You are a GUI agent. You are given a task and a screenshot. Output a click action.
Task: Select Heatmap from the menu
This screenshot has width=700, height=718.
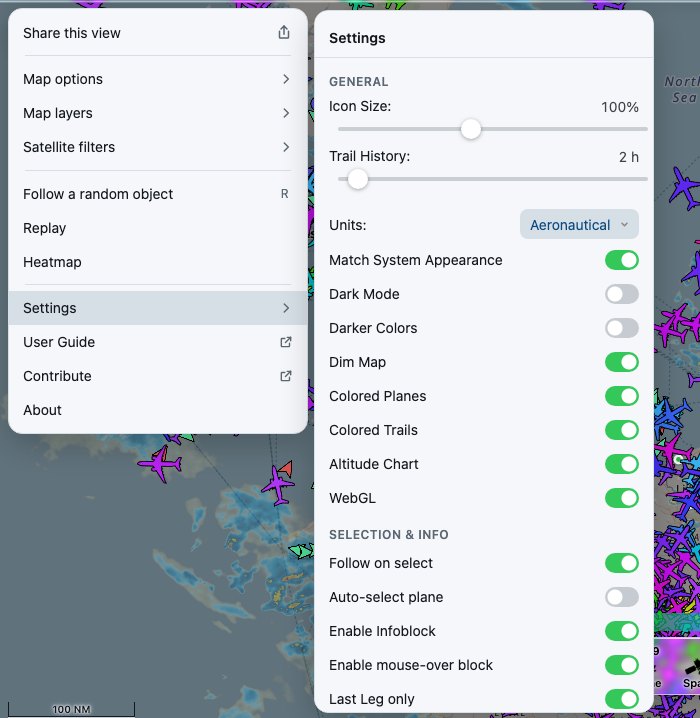(157, 262)
